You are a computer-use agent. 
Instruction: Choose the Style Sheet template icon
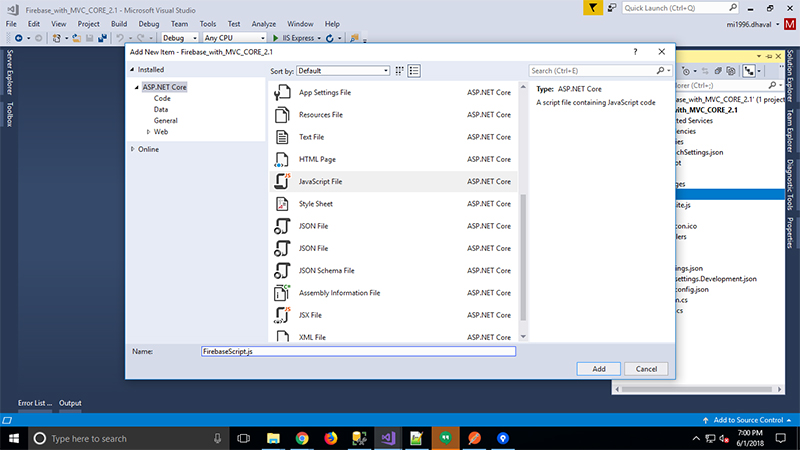[281, 203]
